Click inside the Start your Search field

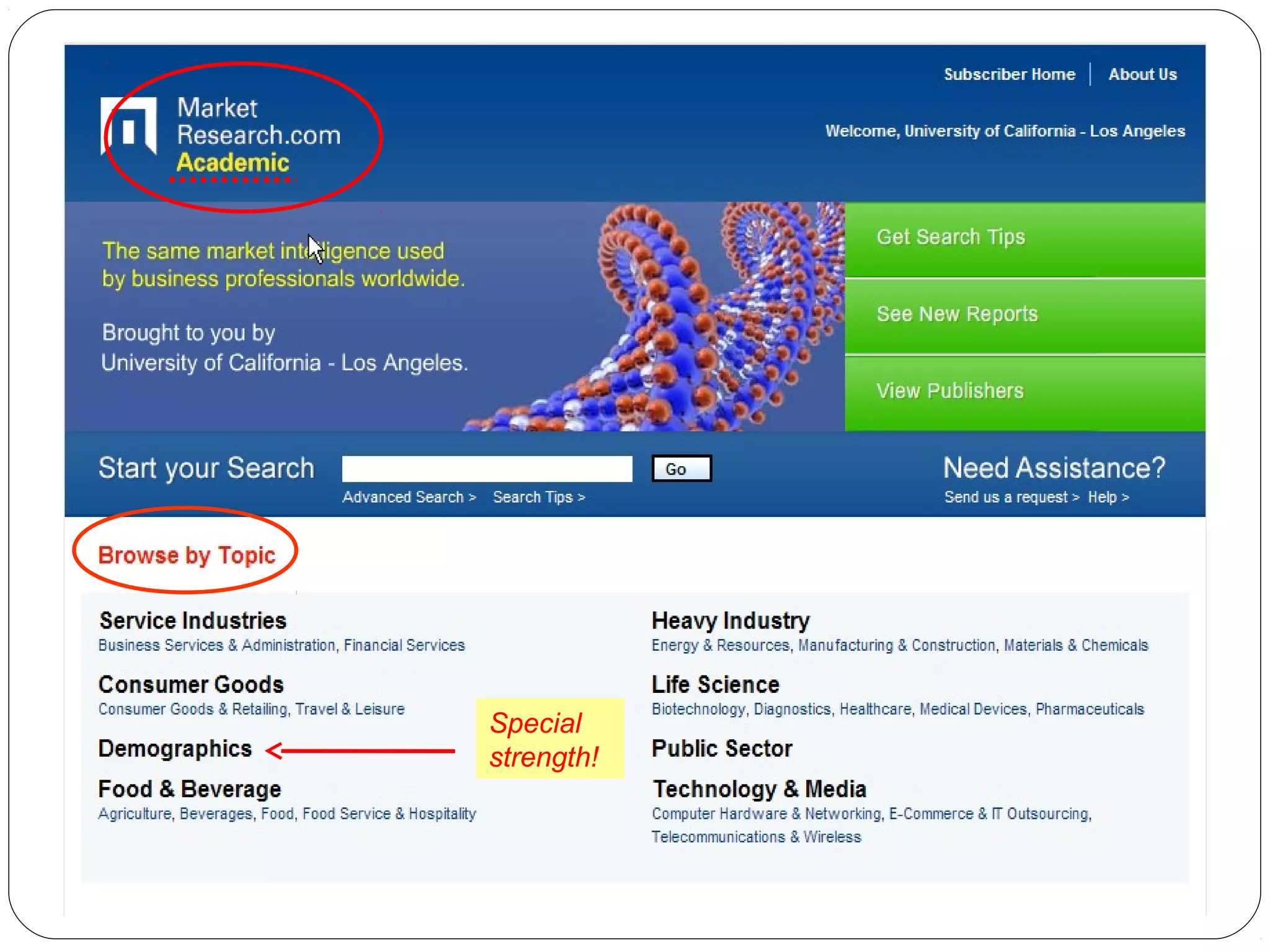487,469
